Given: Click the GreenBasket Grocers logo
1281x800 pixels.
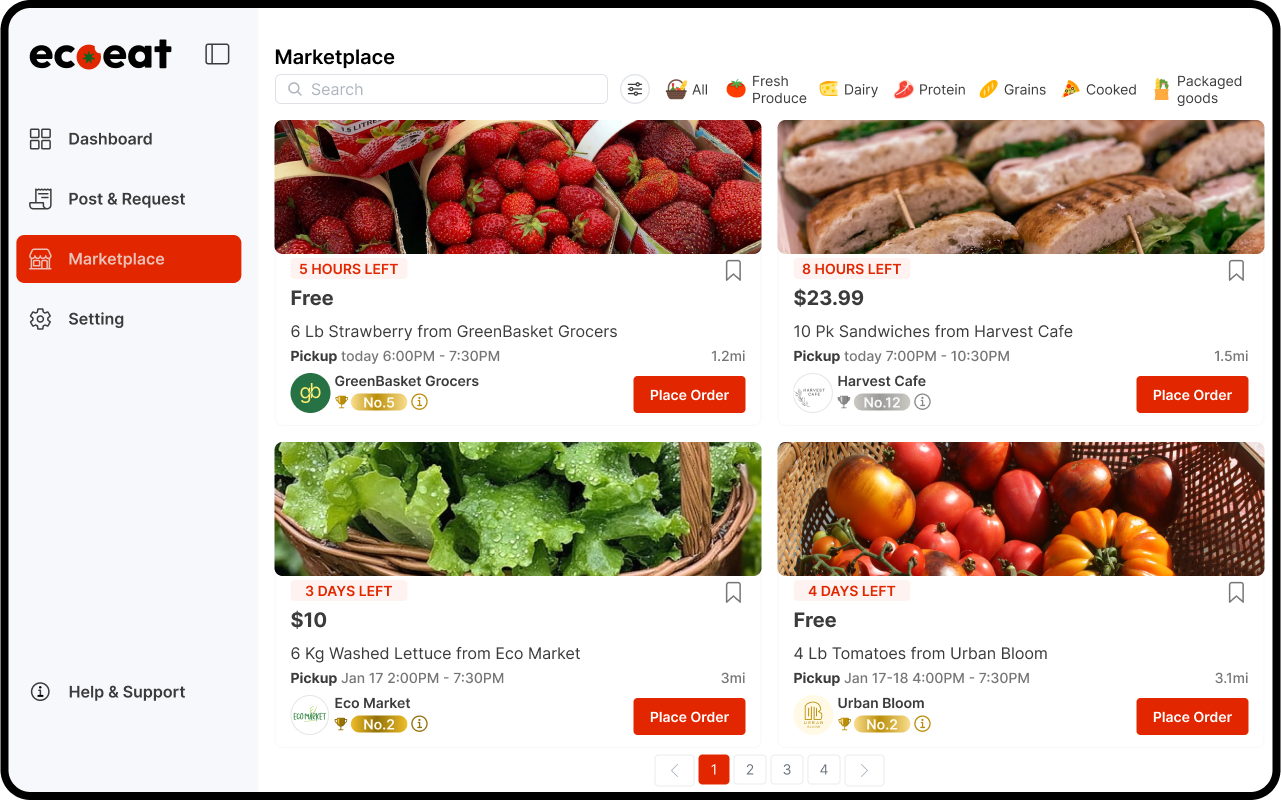Looking at the screenshot, I should (310, 393).
